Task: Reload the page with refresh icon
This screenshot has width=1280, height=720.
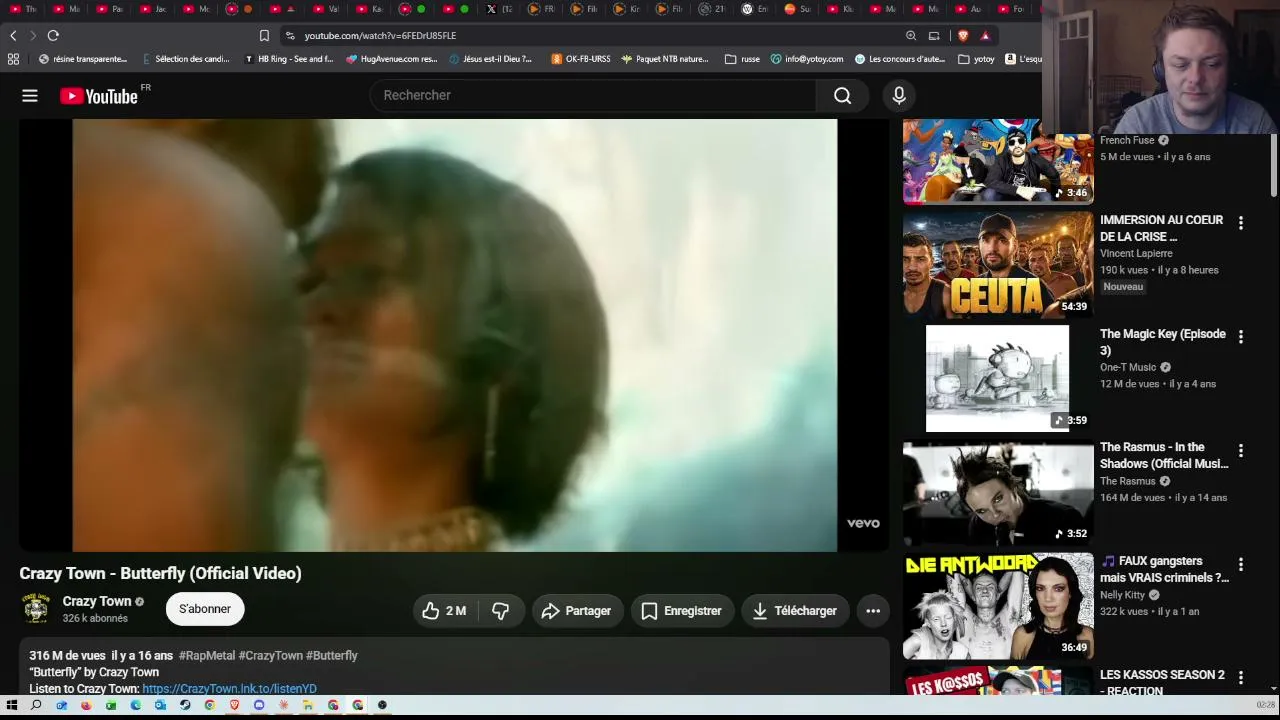Action: tap(53, 36)
